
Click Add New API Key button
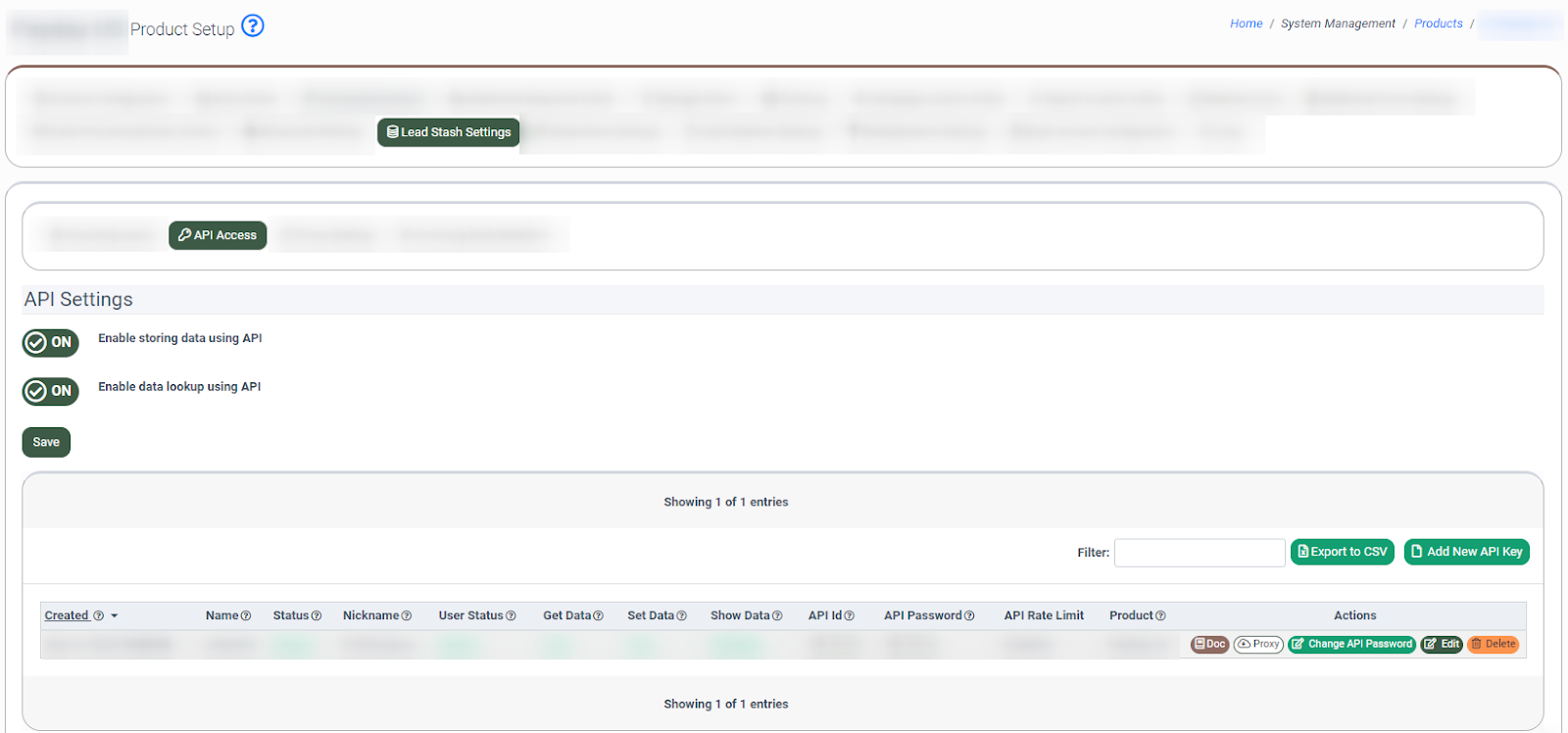(1466, 552)
